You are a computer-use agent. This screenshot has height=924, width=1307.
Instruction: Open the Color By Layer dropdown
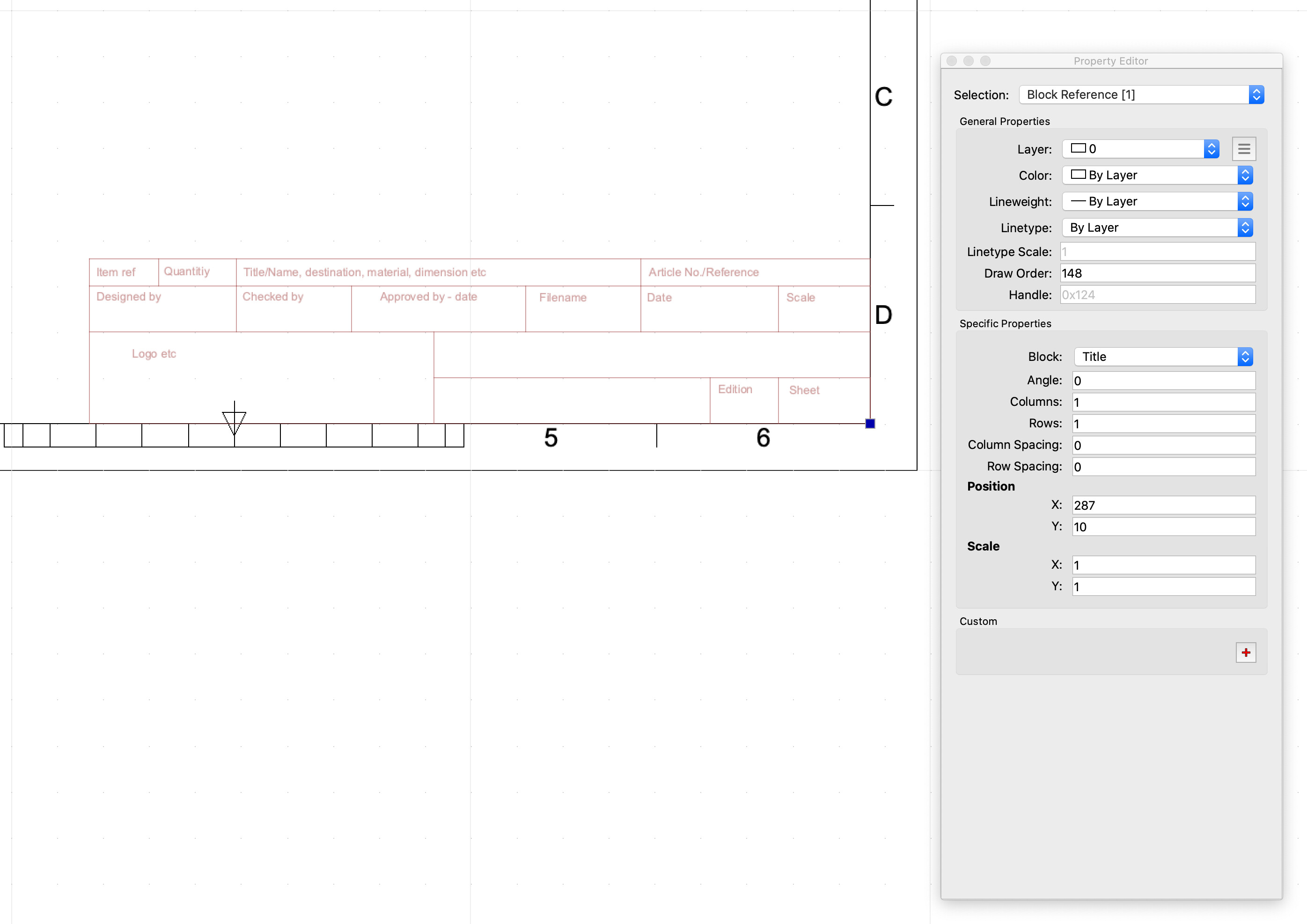1157,176
